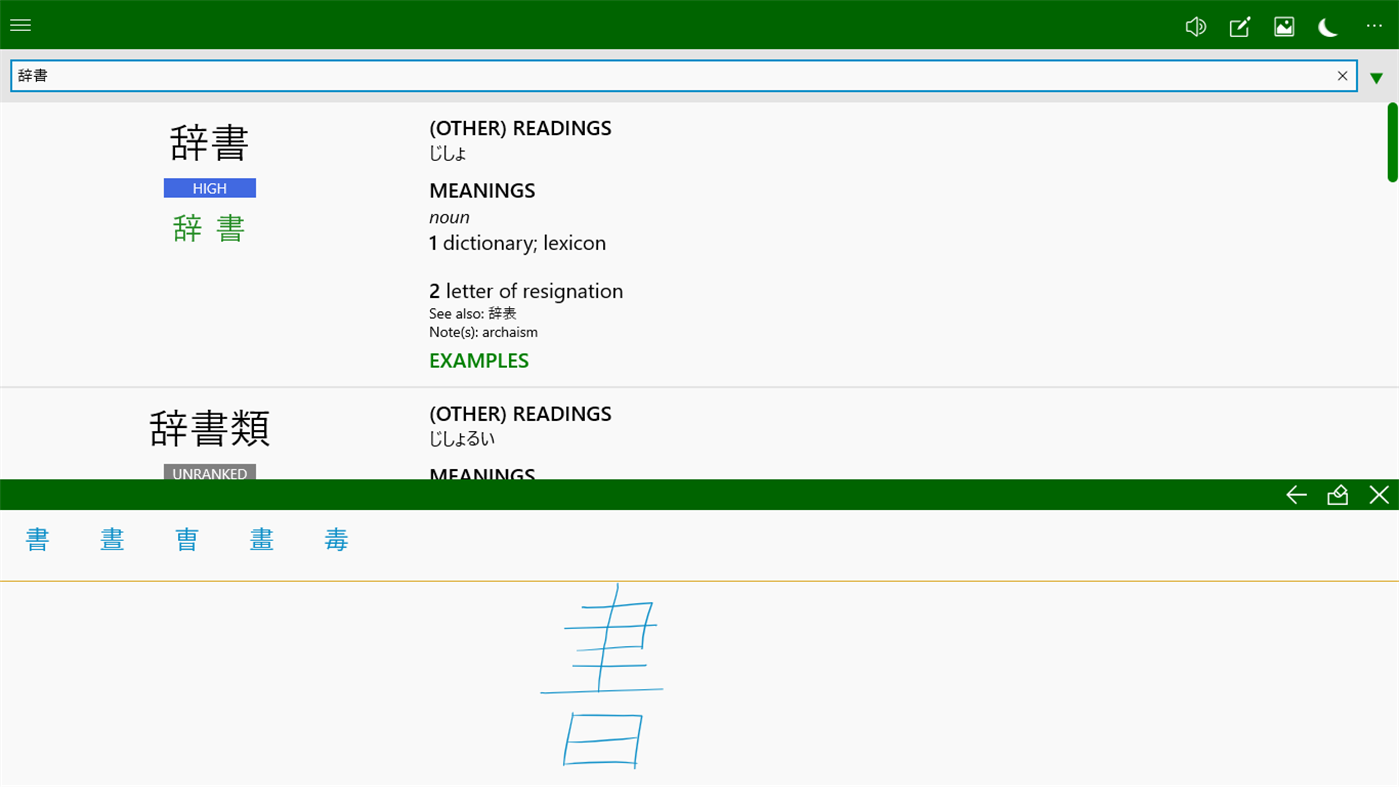Open the green search filter dropdown

(x=1376, y=77)
